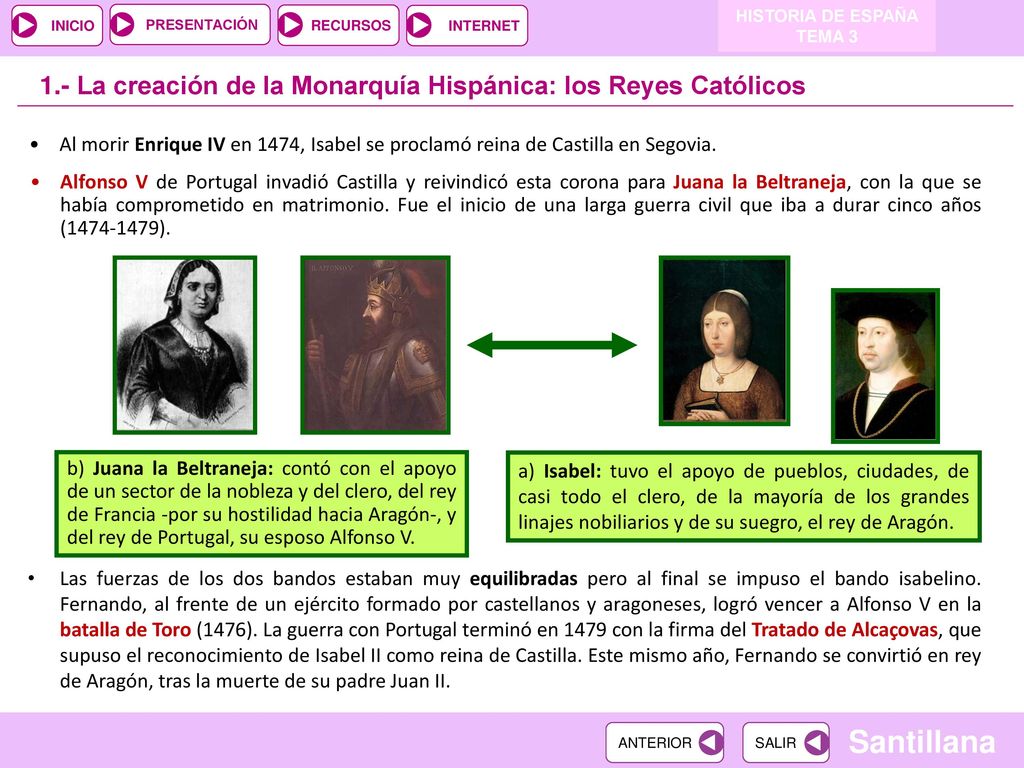Click the ANTERIOR button to go back
Image resolution: width=1024 pixels, height=768 pixels.
point(665,743)
